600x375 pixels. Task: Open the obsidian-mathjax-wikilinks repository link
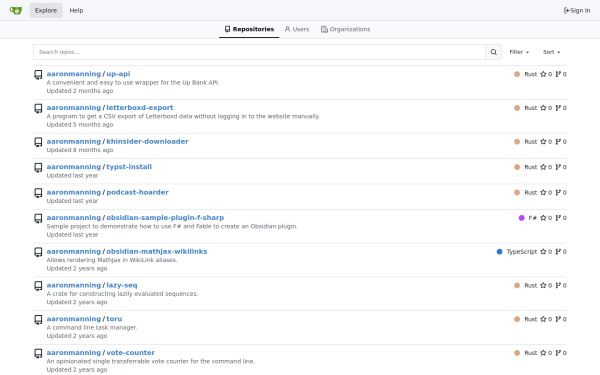(x=157, y=251)
